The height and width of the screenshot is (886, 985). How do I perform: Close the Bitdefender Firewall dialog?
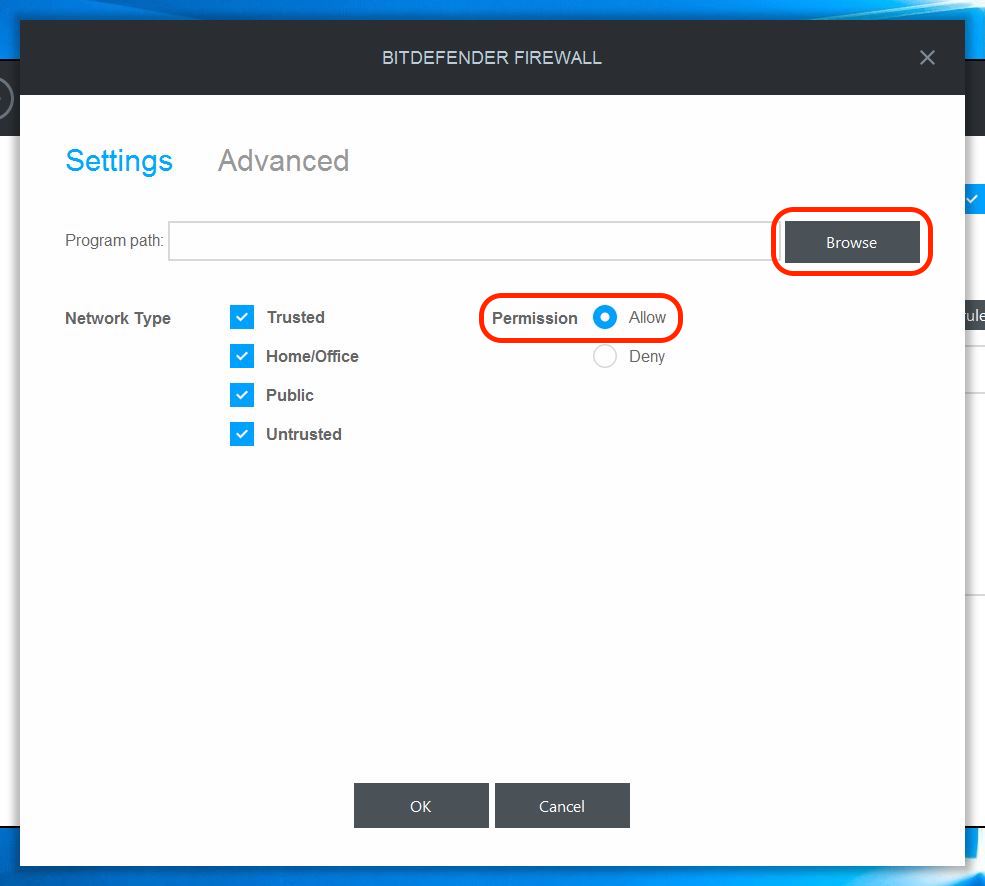coord(927,58)
